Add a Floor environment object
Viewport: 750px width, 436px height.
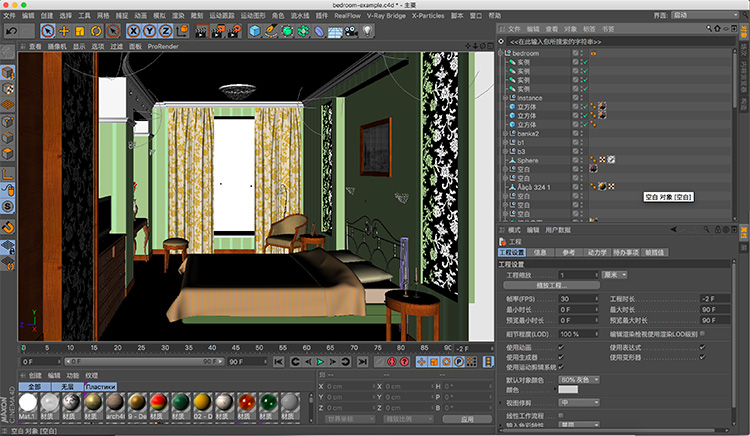coord(335,32)
